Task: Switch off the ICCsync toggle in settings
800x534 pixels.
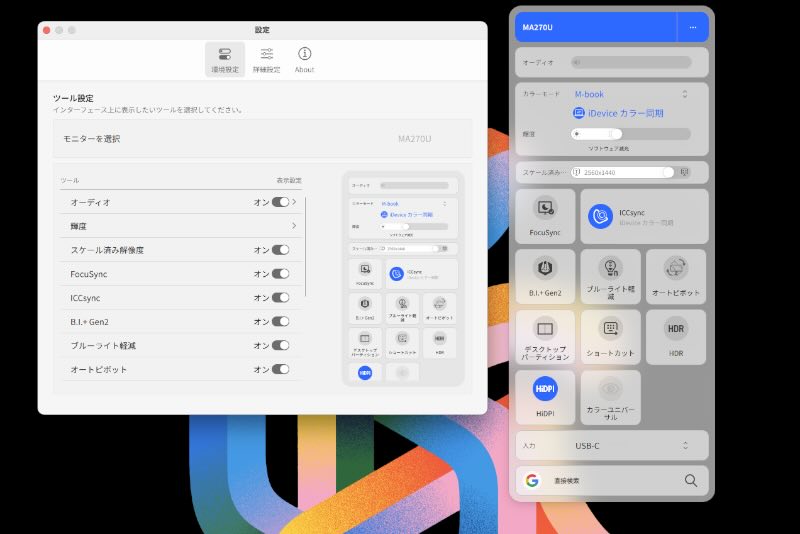Action: [x=280, y=298]
